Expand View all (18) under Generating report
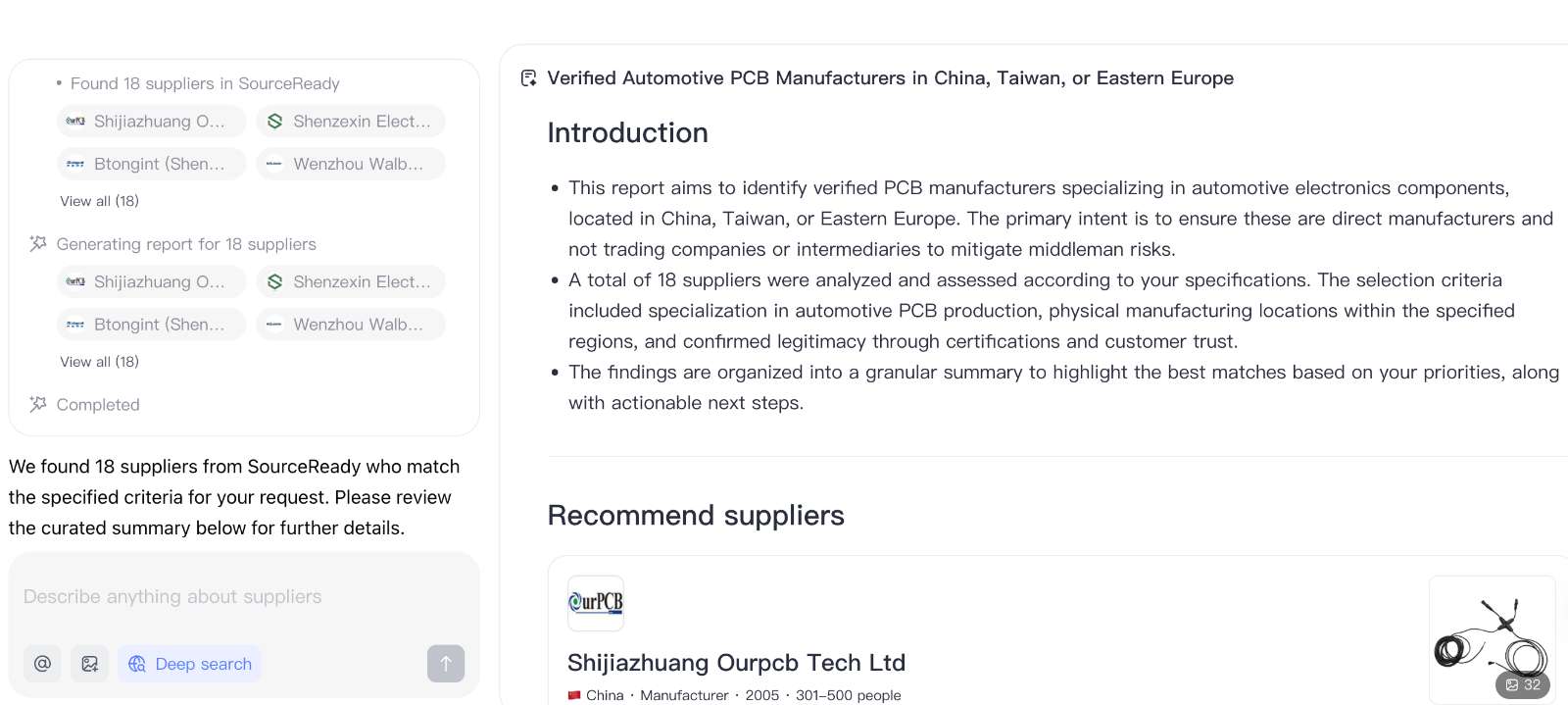 [x=100, y=362]
